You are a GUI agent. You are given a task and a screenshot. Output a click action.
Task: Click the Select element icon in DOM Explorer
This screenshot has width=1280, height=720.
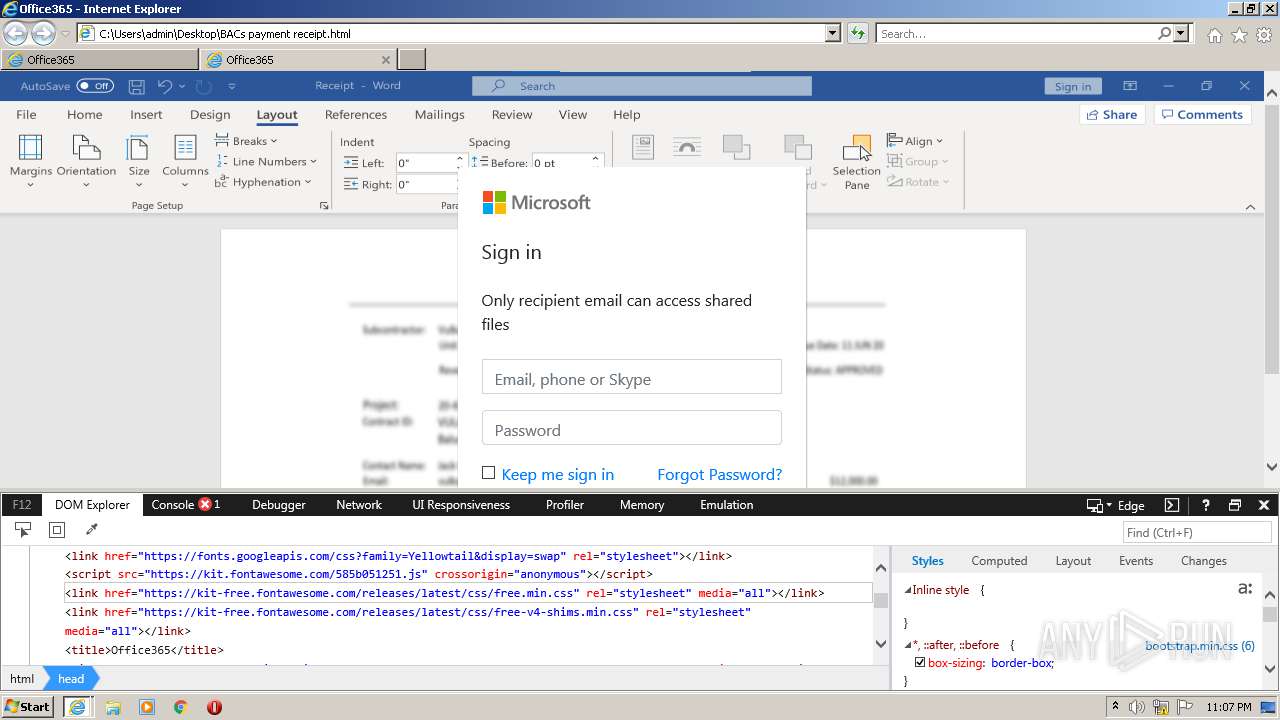click(x=23, y=530)
